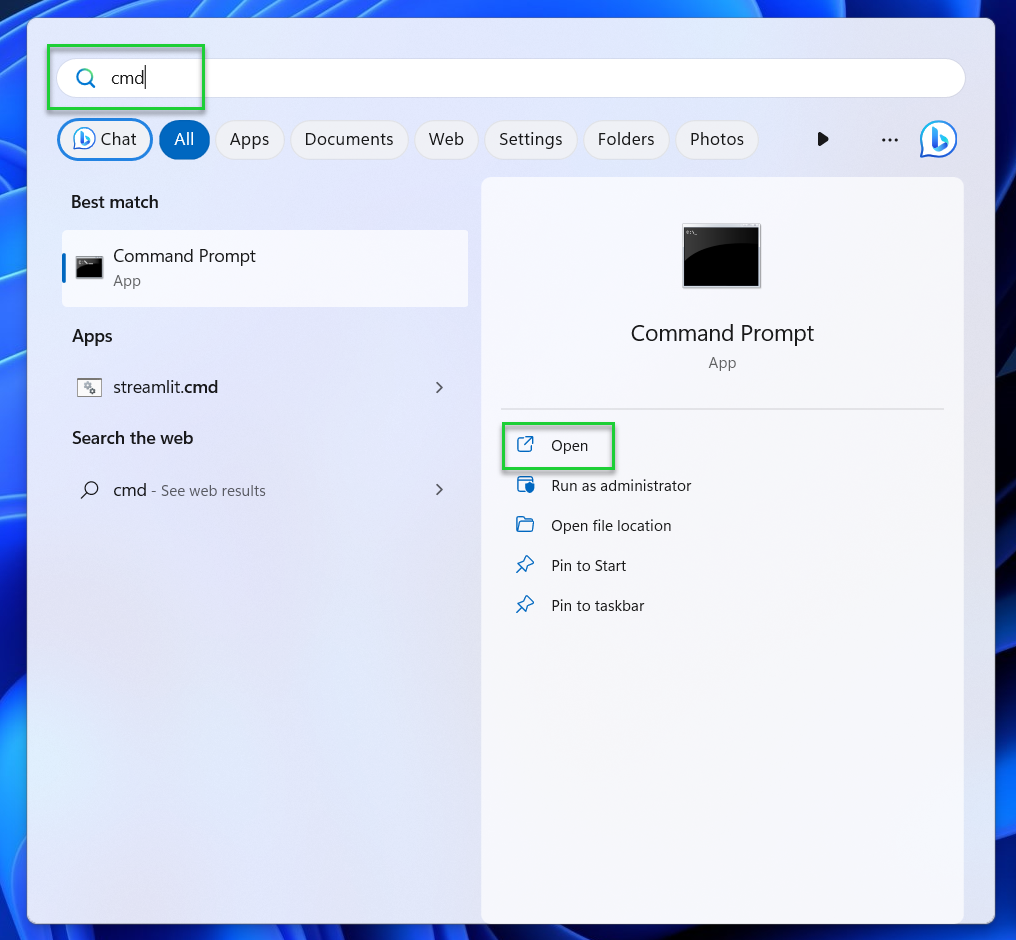Switch to the Documents filter tab
The image size is (1016, 940).
point(348,139)
